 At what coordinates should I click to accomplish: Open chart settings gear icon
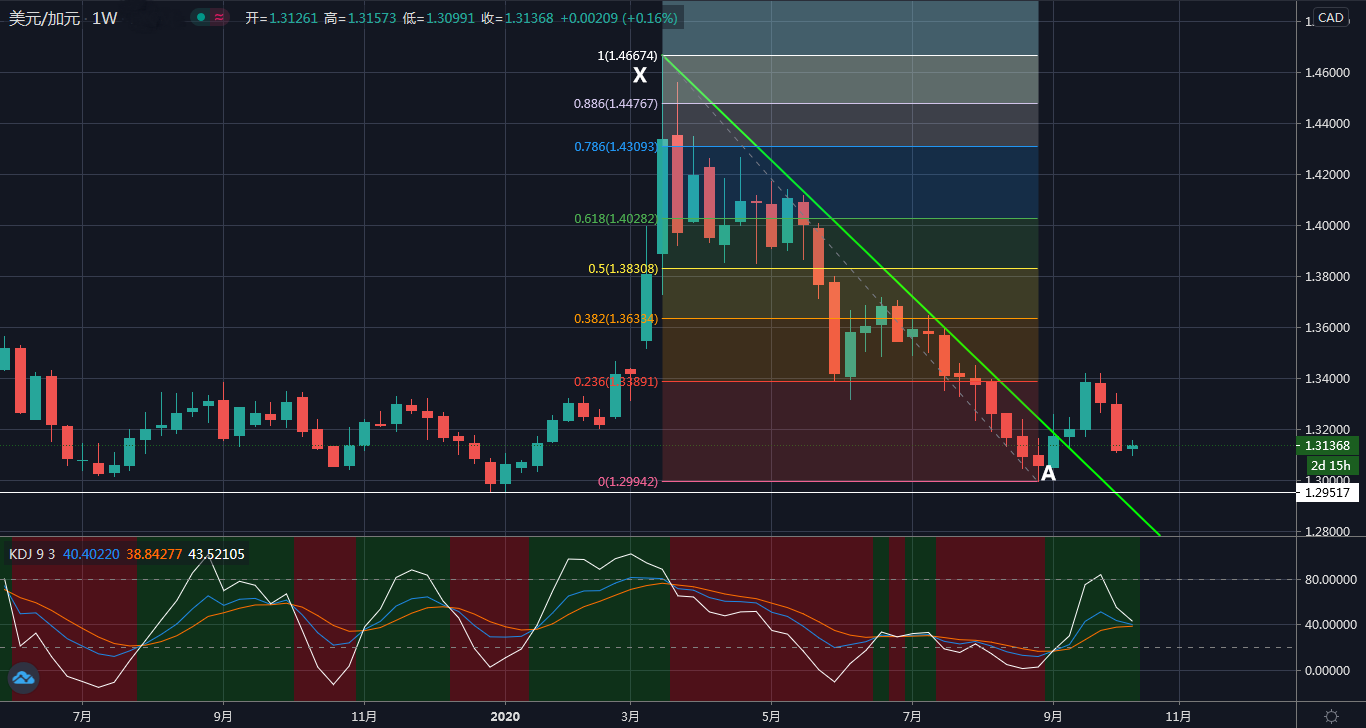click(x=1331, y=716)
